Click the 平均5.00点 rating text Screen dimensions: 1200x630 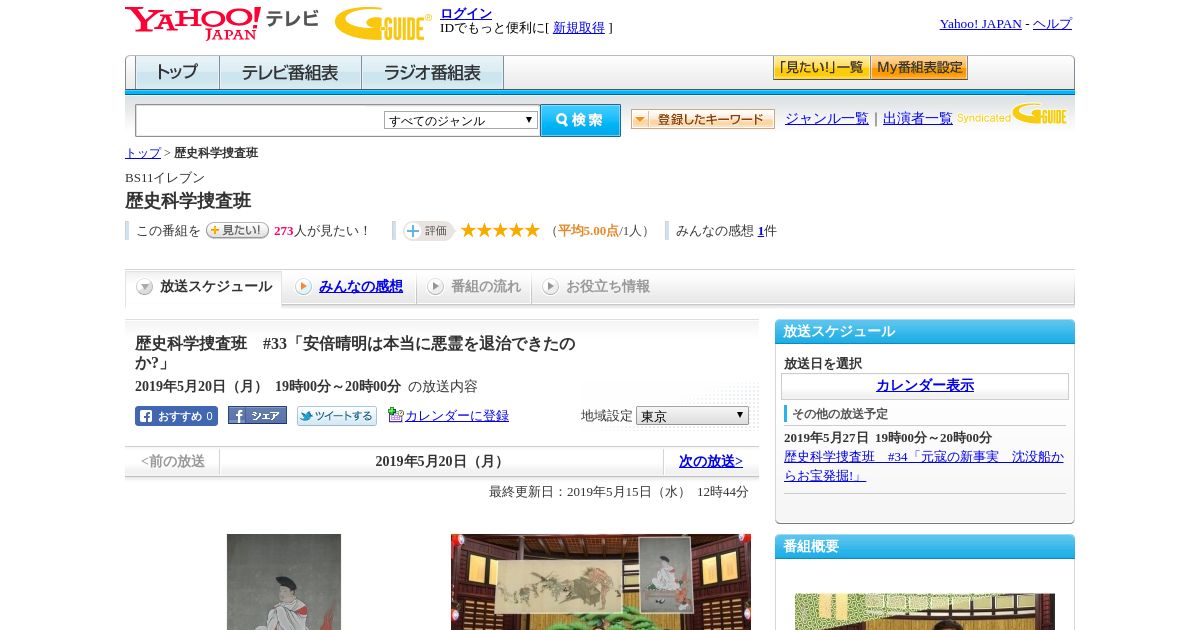click(x=588, y=231)
